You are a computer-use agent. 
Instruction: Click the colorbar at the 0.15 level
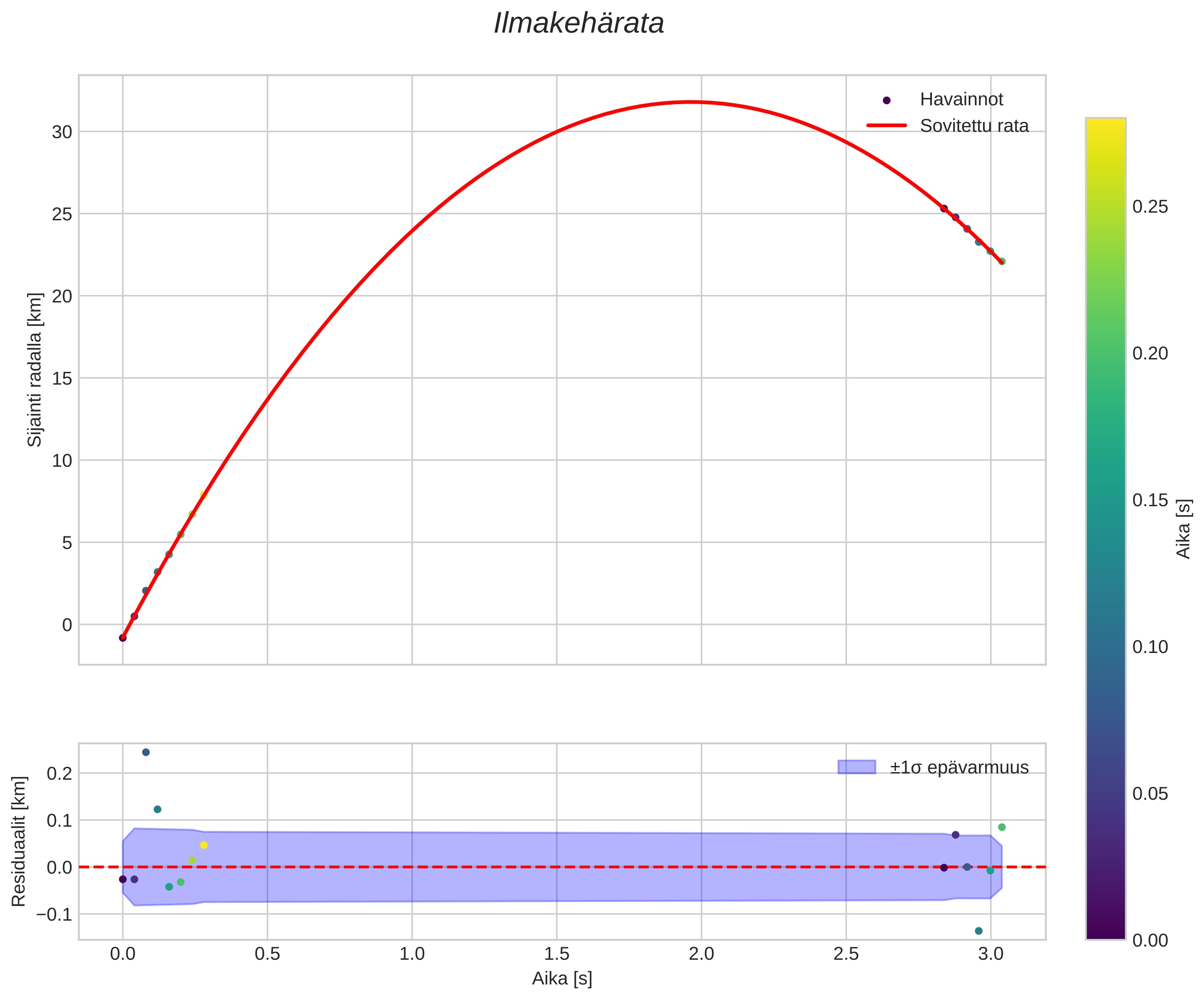click(1105, 500)
